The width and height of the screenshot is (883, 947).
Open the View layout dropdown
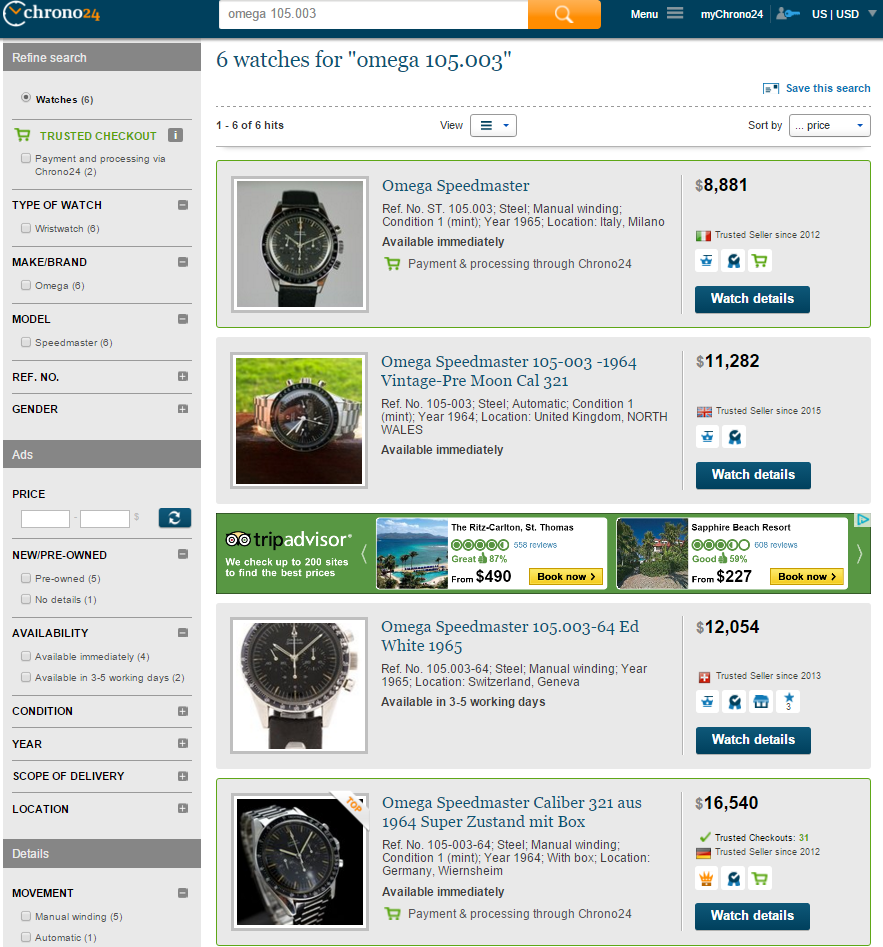[494, 125]
